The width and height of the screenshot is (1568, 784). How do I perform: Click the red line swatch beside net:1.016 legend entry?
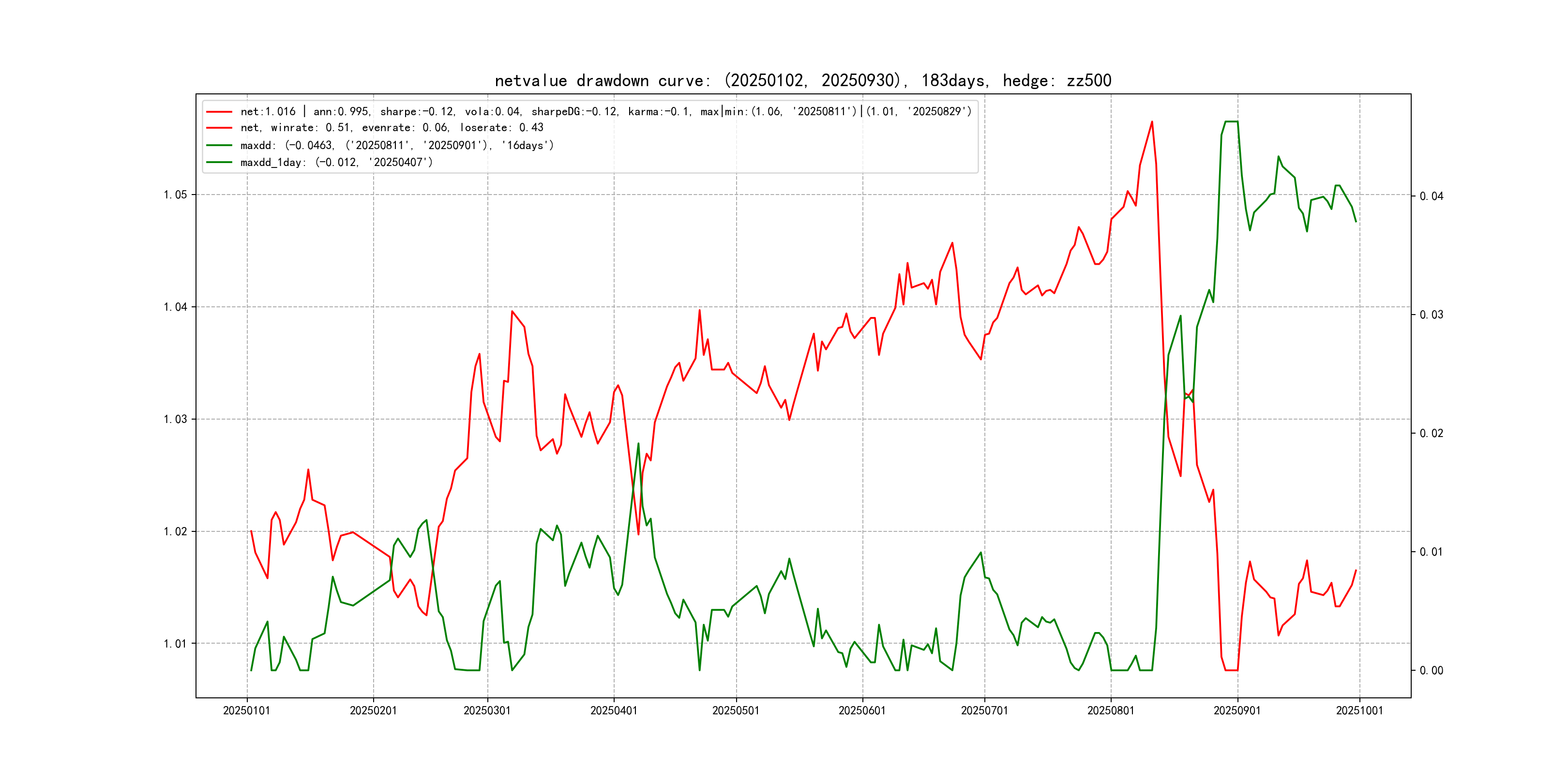pyautogui.click(x=219, y=112)
